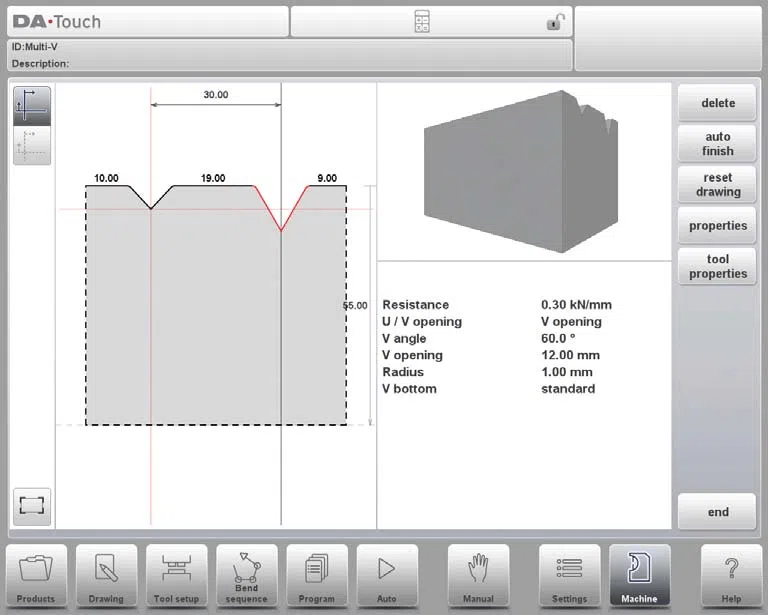Click the calculator icon in the top bar
Image resolution: width=768 pixels, height=615 pixels.
tap(422, 22)
